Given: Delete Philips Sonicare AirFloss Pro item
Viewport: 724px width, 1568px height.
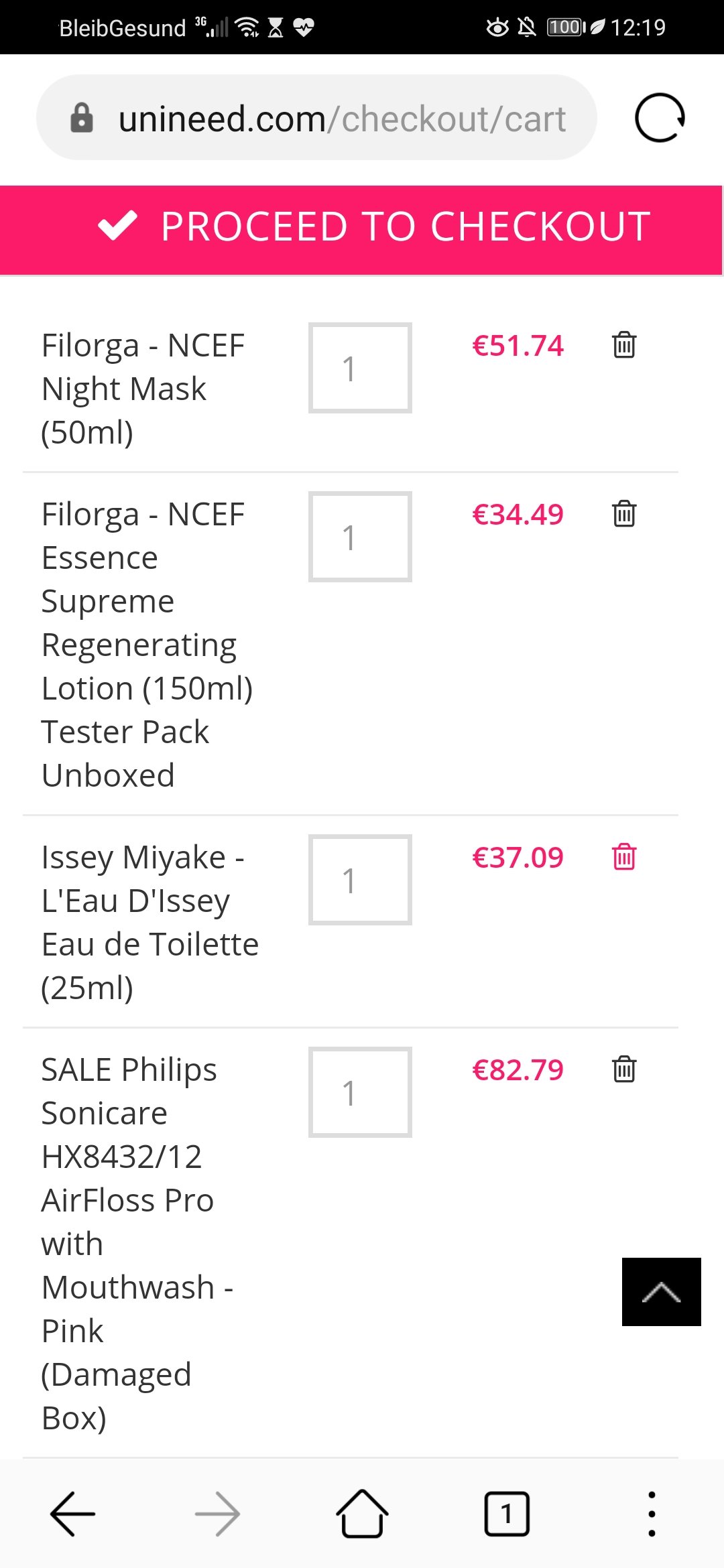Looking at the screenshot, I should point(623,1069).
